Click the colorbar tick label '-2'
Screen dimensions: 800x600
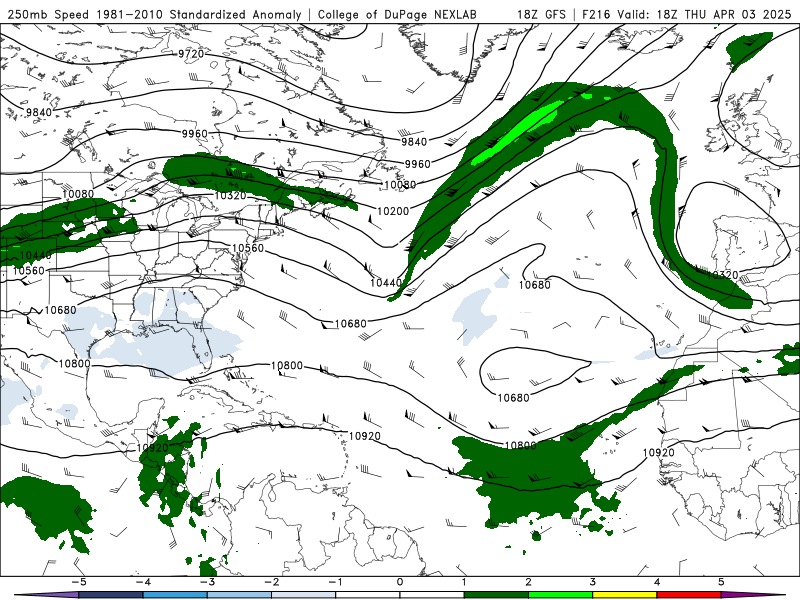271,582
